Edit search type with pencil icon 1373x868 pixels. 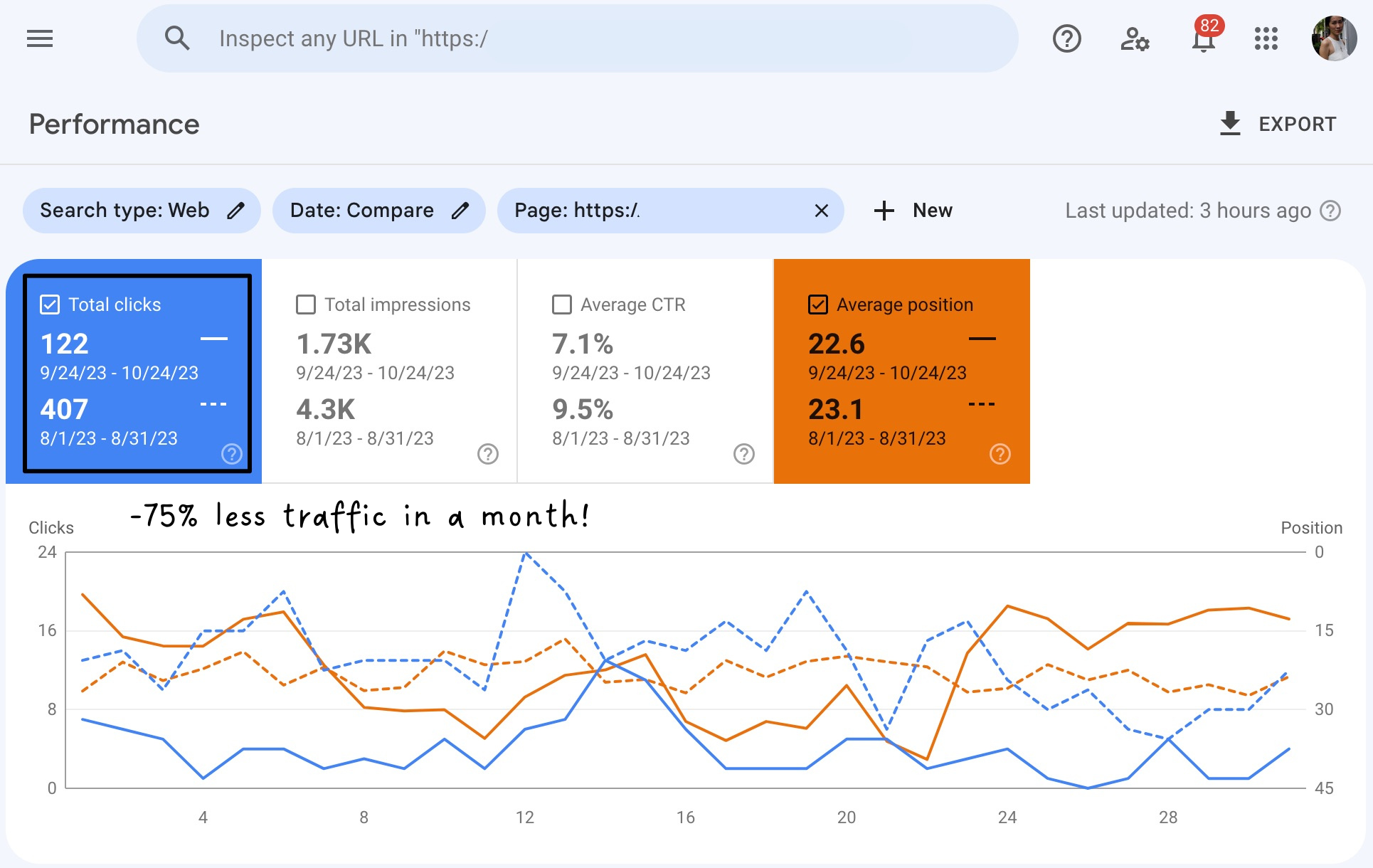coord(235,211)
